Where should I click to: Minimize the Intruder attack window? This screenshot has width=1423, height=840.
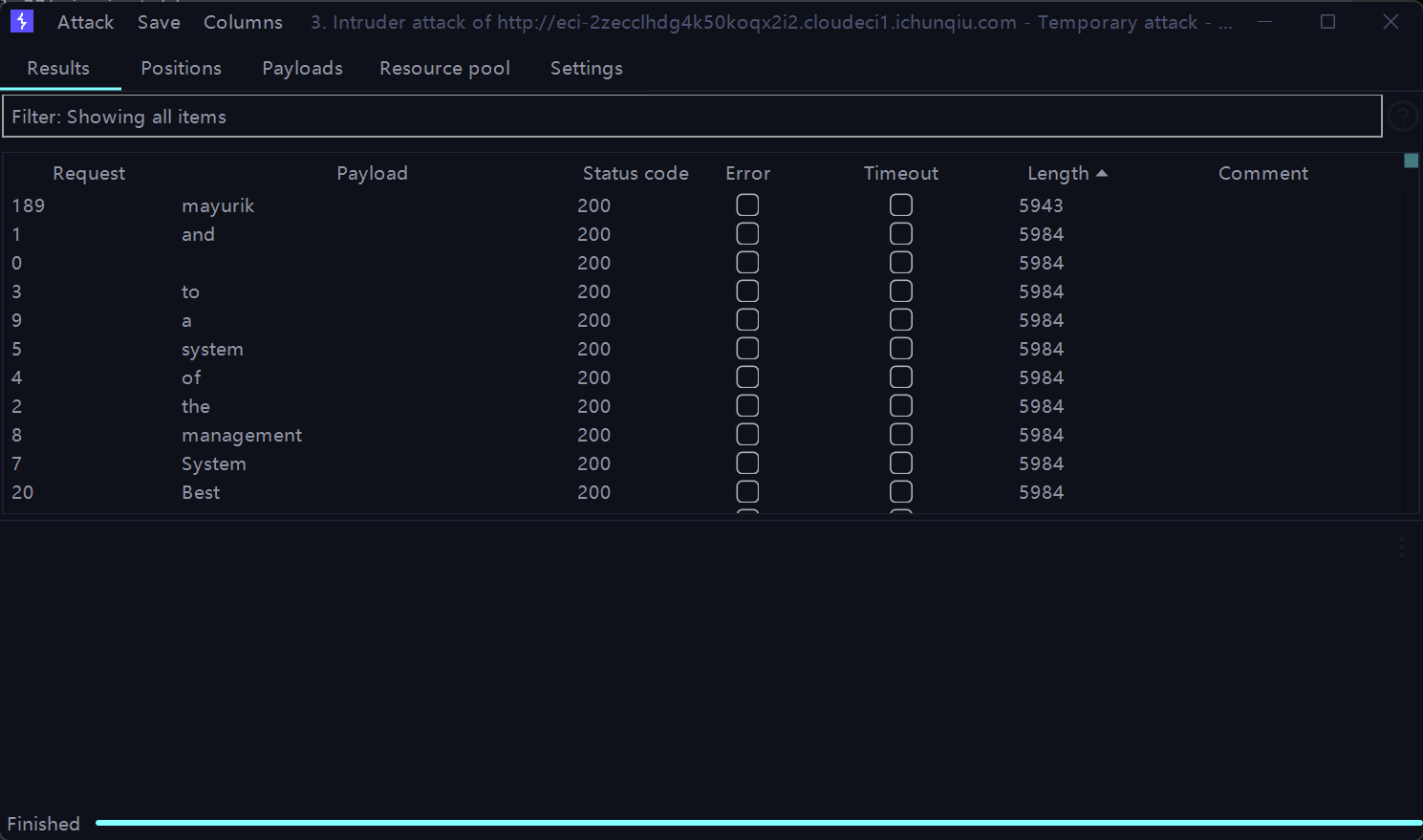point(1264,21)
